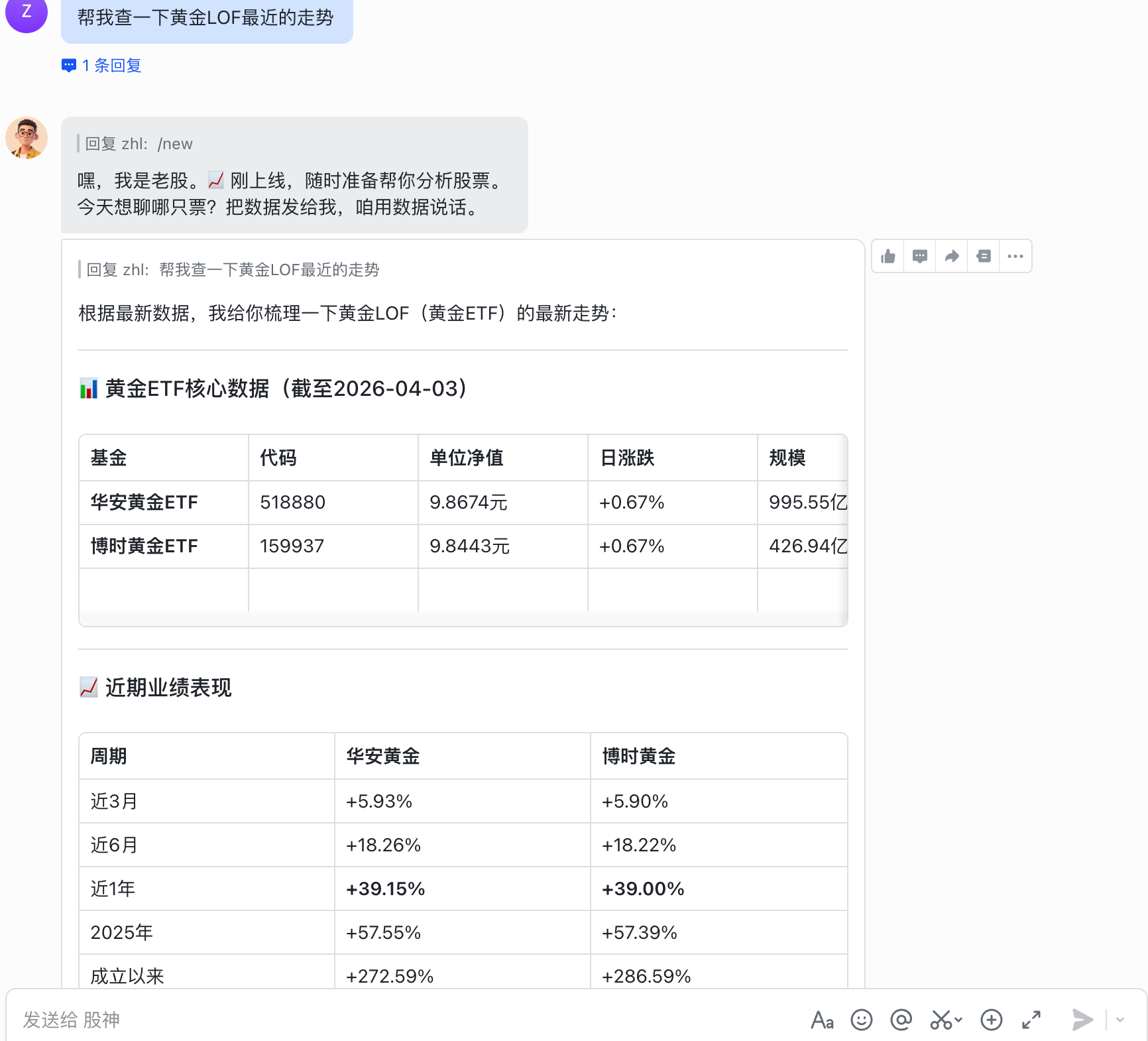Click the tag/label icon in the message toolbar
The height and width of the screenshot is (1041, 1148).
coord(984,257)
